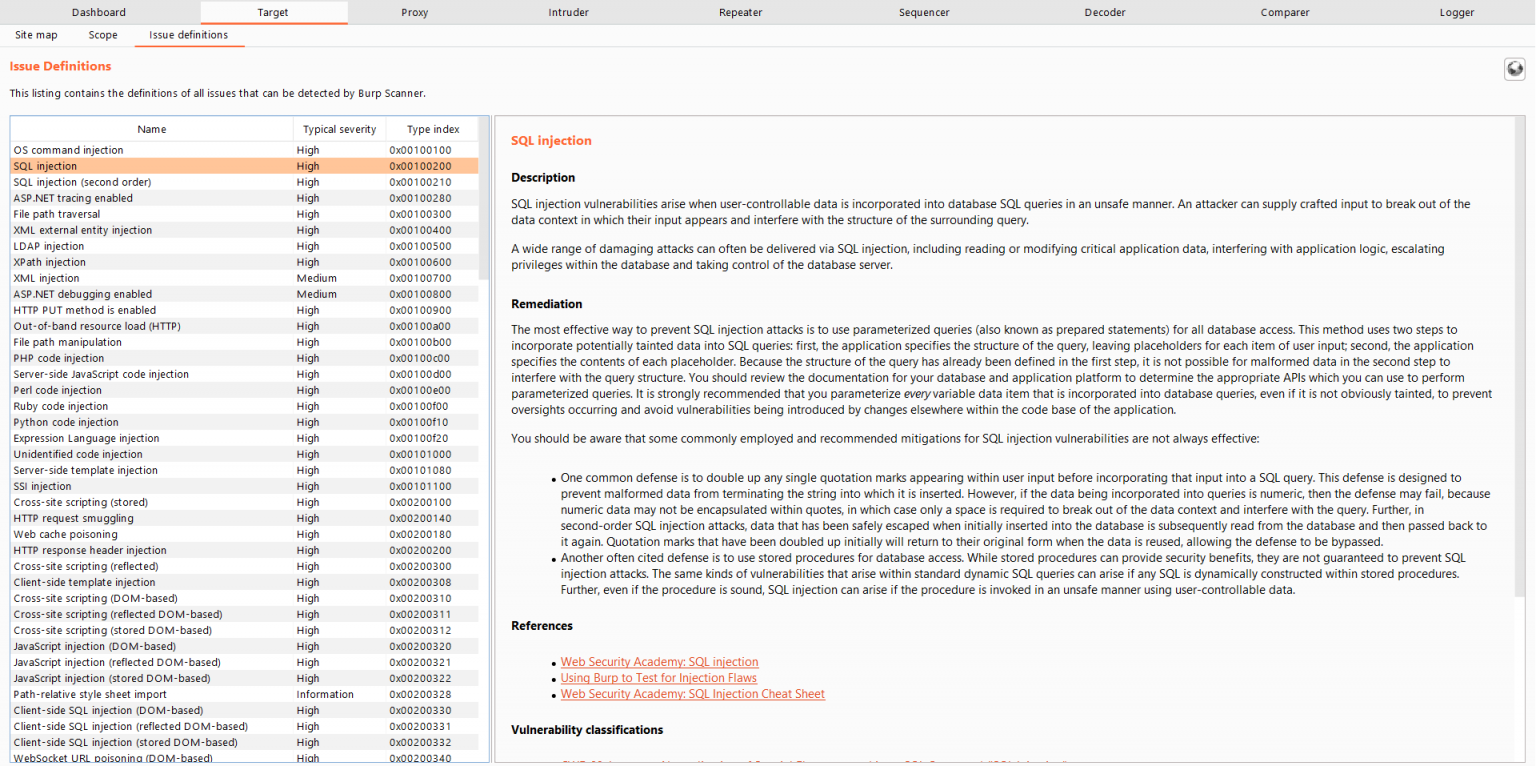This screenshot has width=1536, height=766.
Task: Open the Scope sub-tab
Action: 102,34
